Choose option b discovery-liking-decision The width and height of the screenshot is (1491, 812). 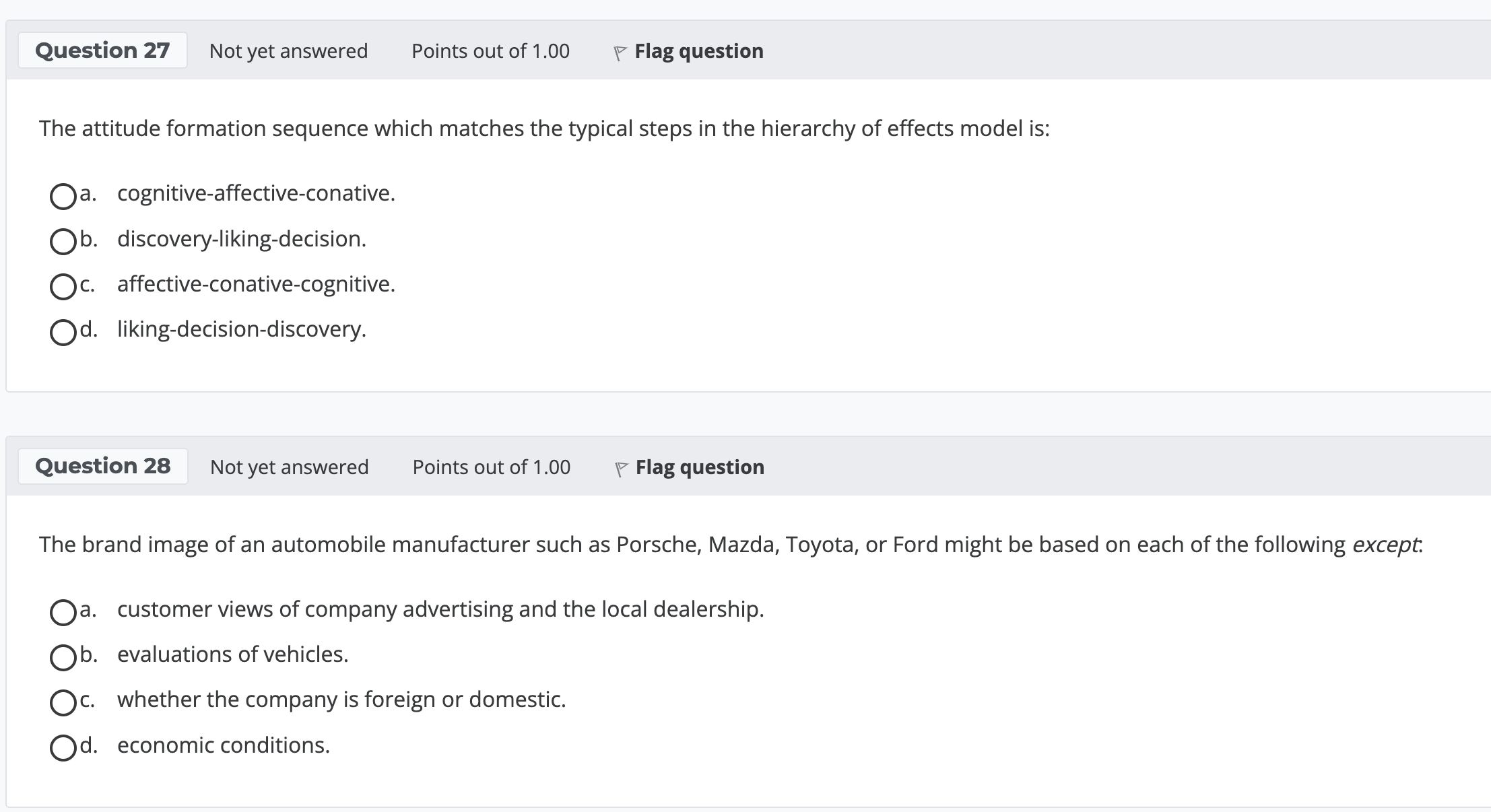point(63,241)
